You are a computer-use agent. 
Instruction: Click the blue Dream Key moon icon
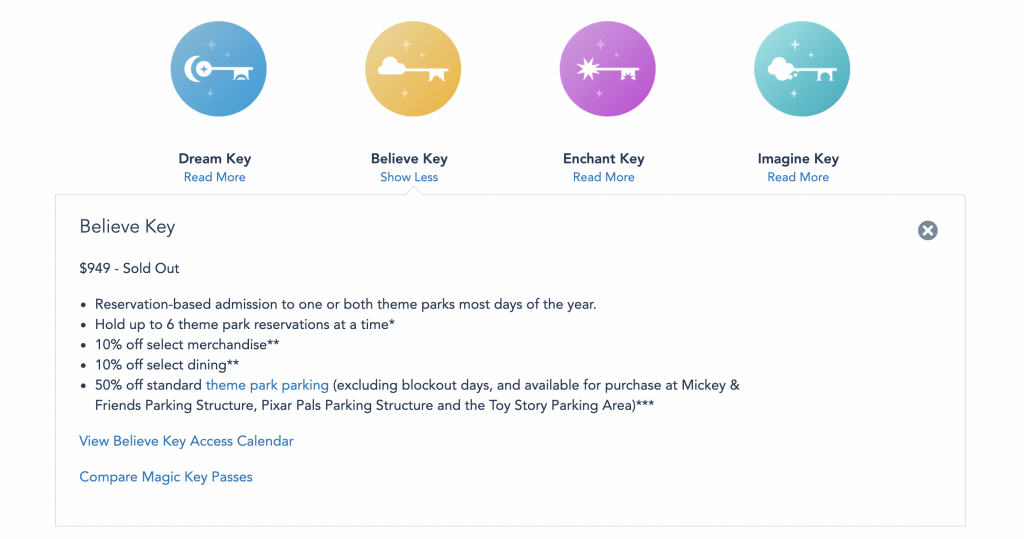point(219,69)
